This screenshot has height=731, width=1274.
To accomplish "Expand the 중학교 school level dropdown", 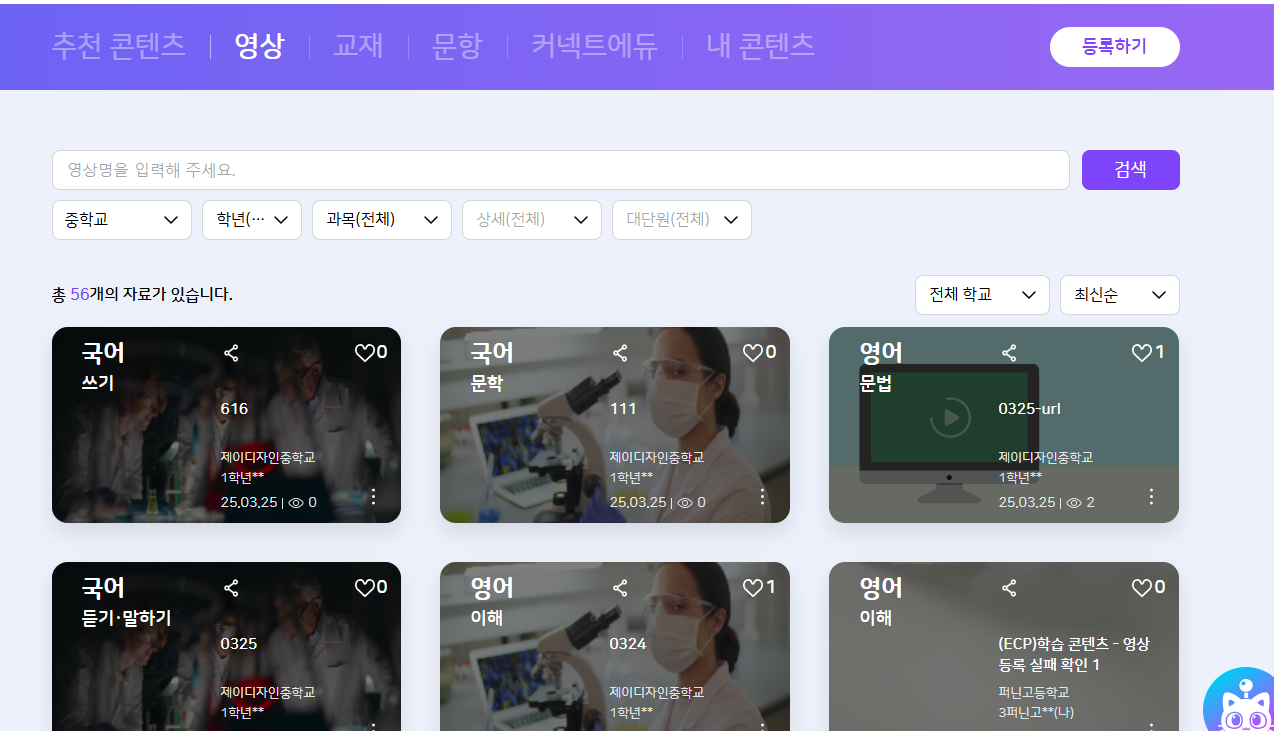I will 121,220.
